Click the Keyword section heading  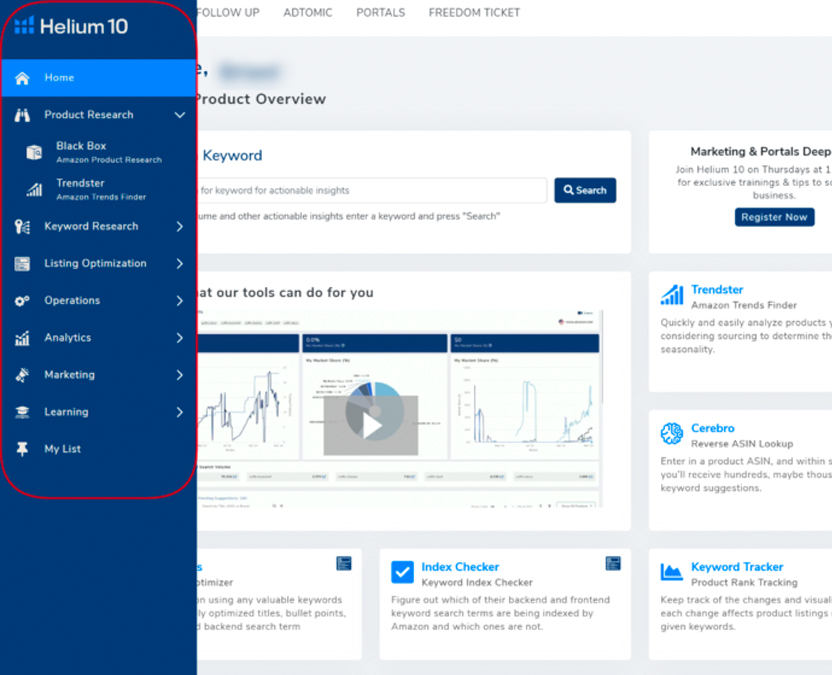[232, 155]
